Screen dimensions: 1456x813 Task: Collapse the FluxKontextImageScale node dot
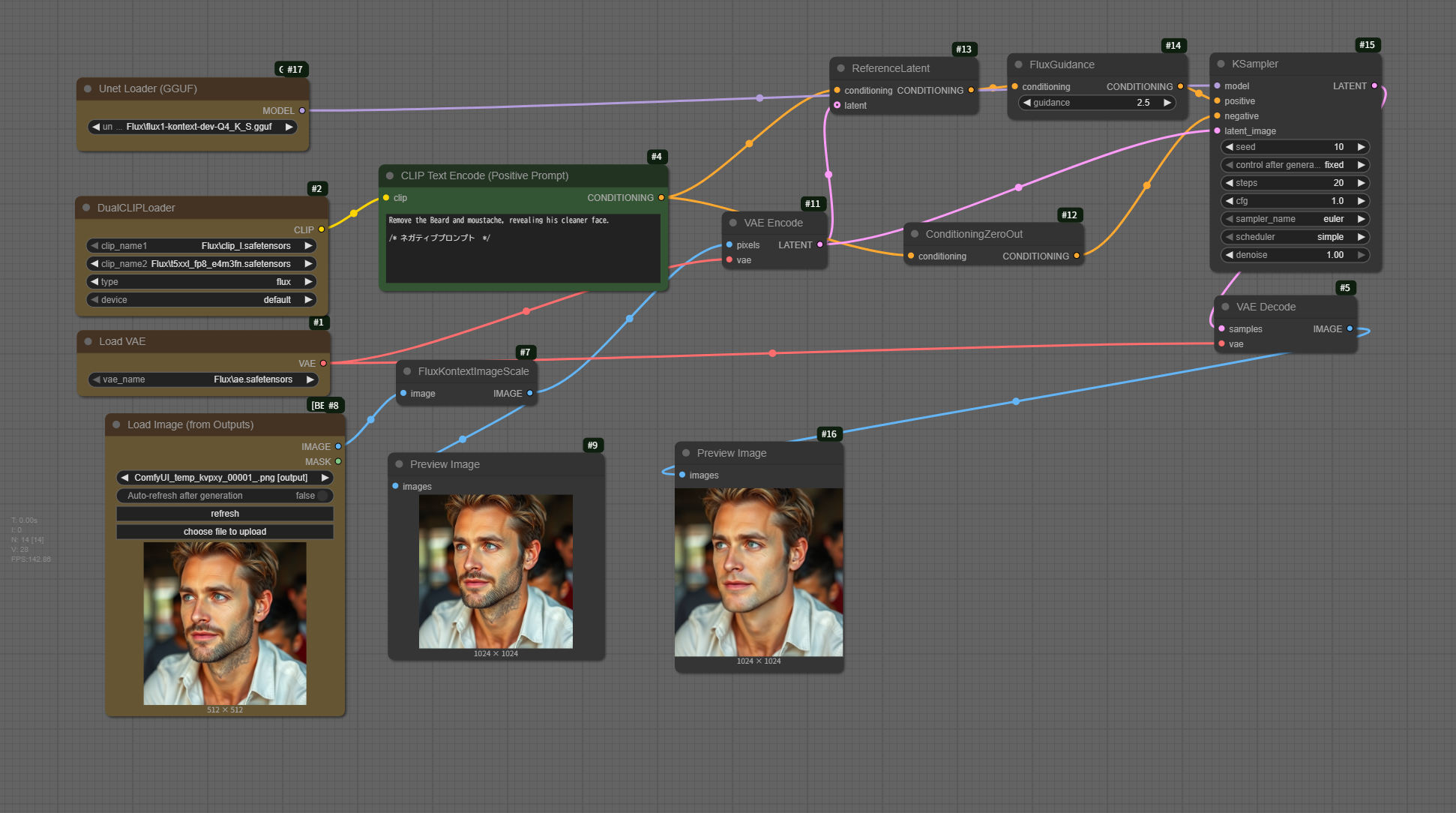[407, 371]
